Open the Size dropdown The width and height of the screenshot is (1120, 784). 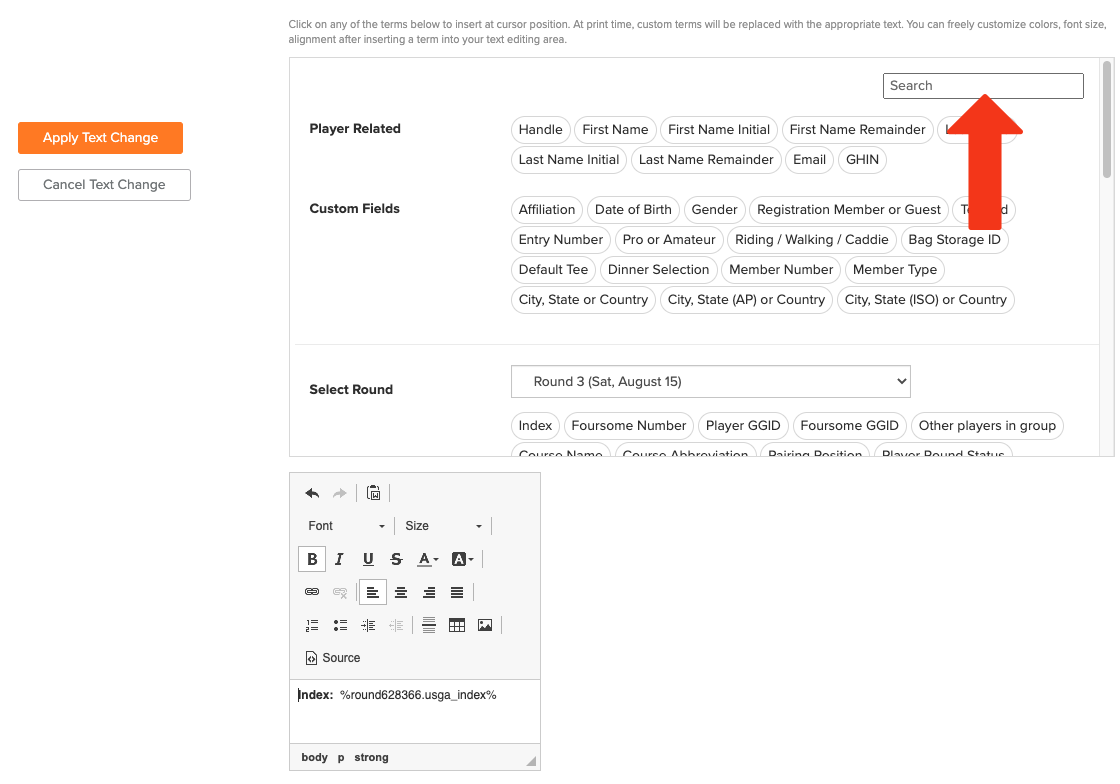tap(443, 526)
